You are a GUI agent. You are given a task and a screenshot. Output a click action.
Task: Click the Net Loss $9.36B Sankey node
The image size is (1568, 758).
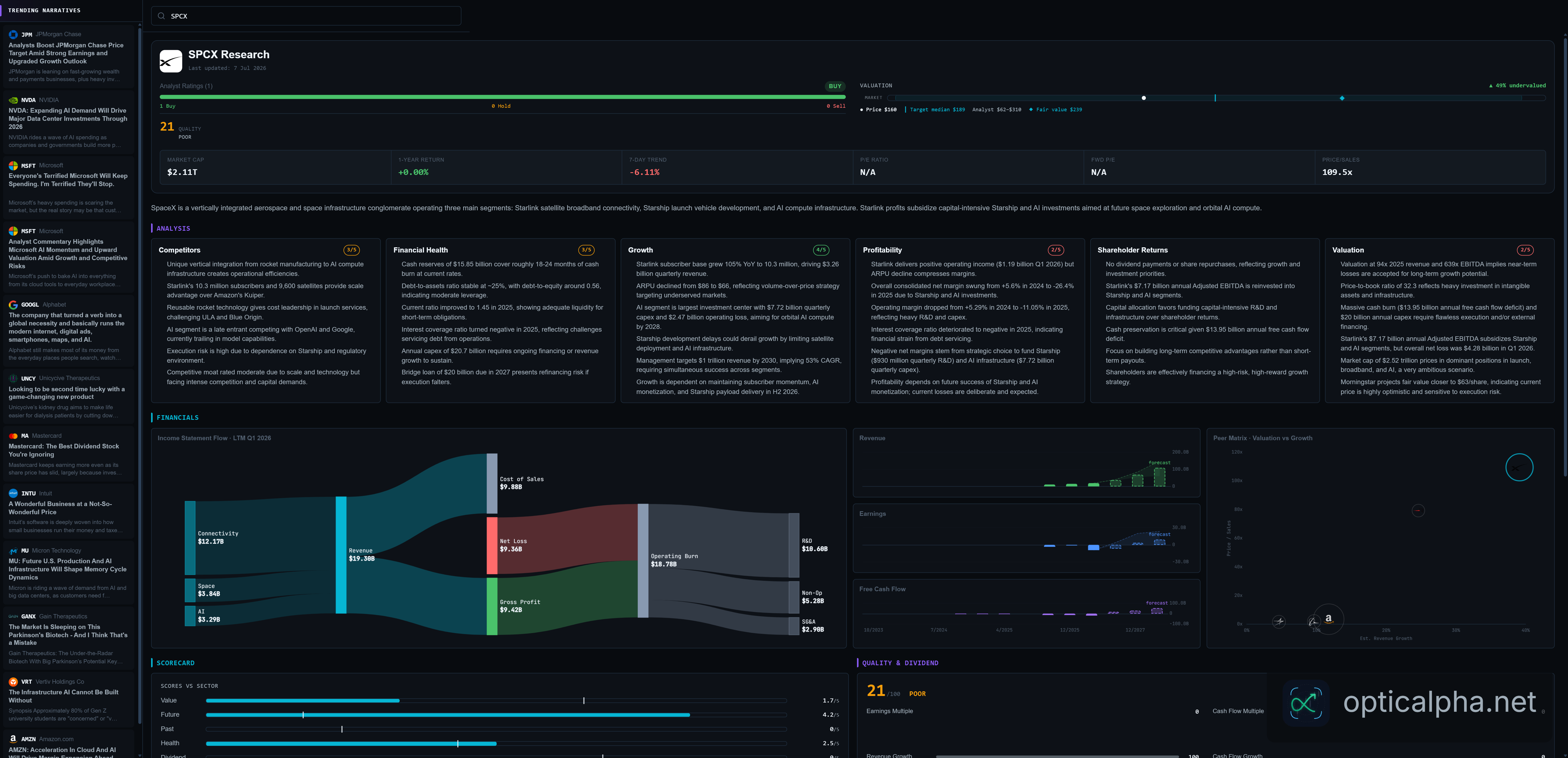(x=492, y=546)
